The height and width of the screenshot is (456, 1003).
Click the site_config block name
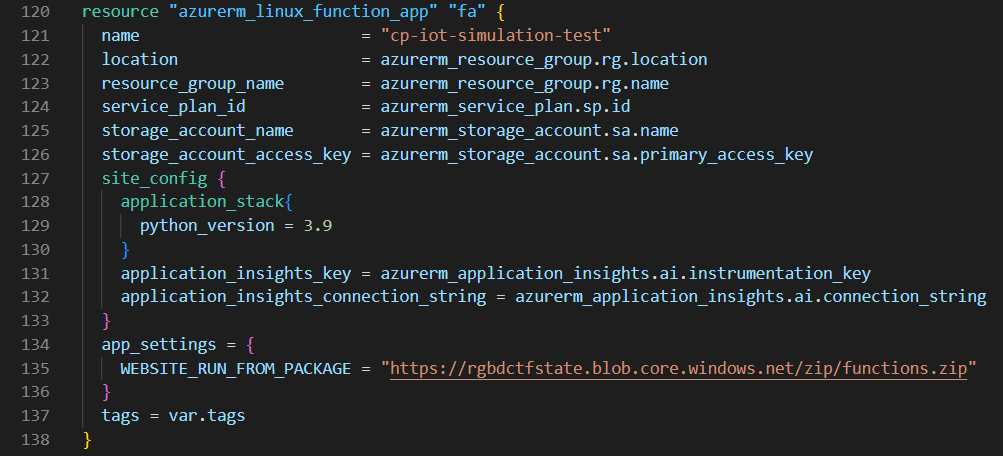click(x=154, y=178)
